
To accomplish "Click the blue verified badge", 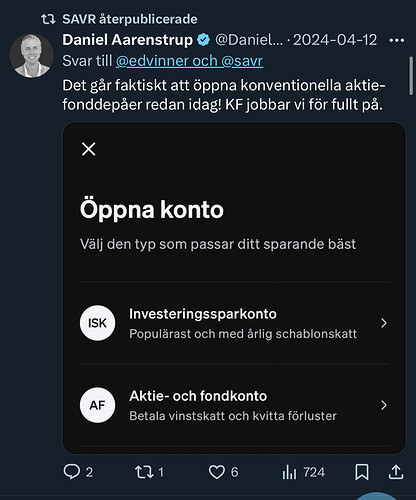I will [203, 40].
